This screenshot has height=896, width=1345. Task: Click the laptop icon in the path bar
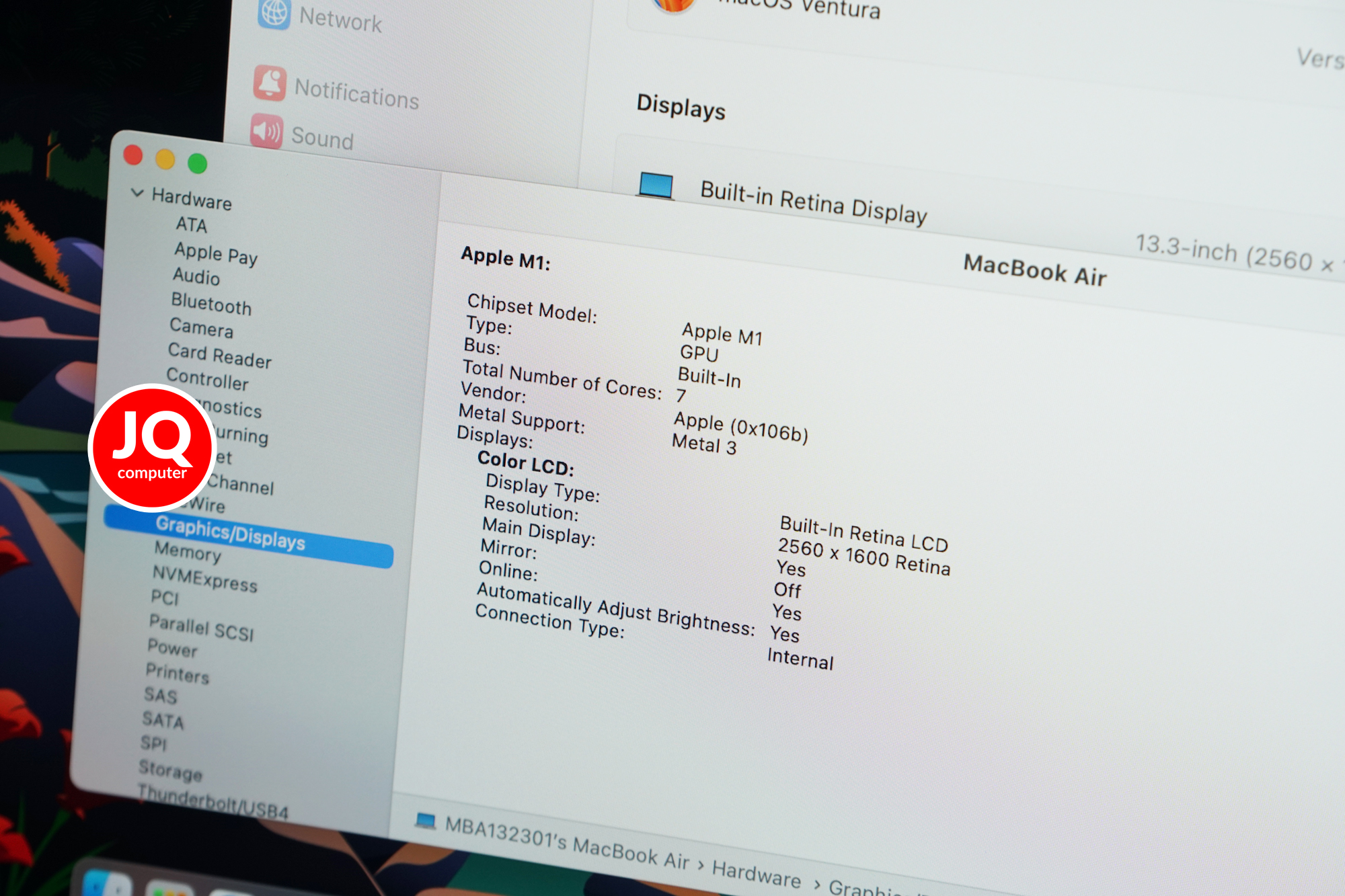(425, 821)
